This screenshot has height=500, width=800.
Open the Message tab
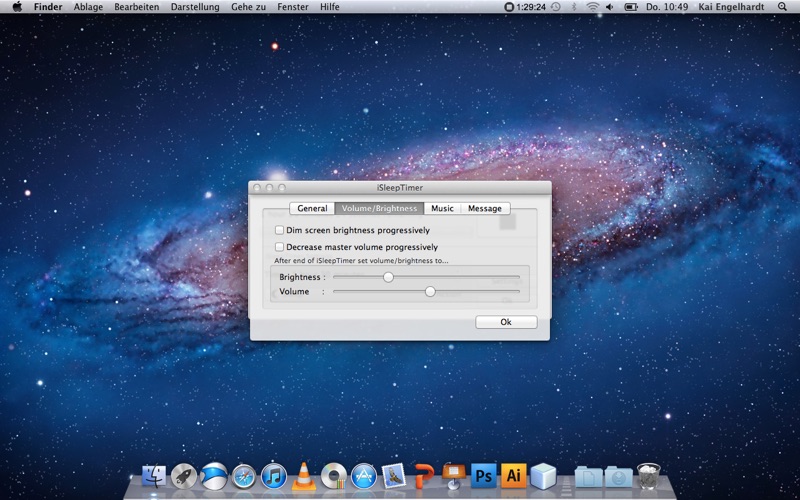coord(485,208)
